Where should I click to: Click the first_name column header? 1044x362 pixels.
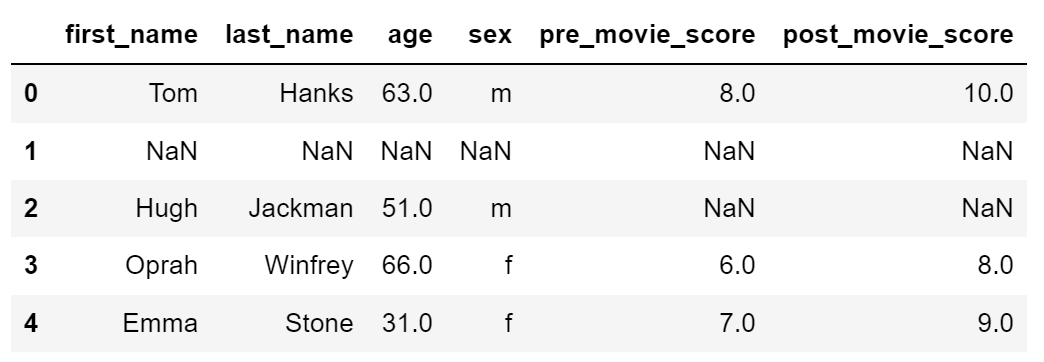131,35
